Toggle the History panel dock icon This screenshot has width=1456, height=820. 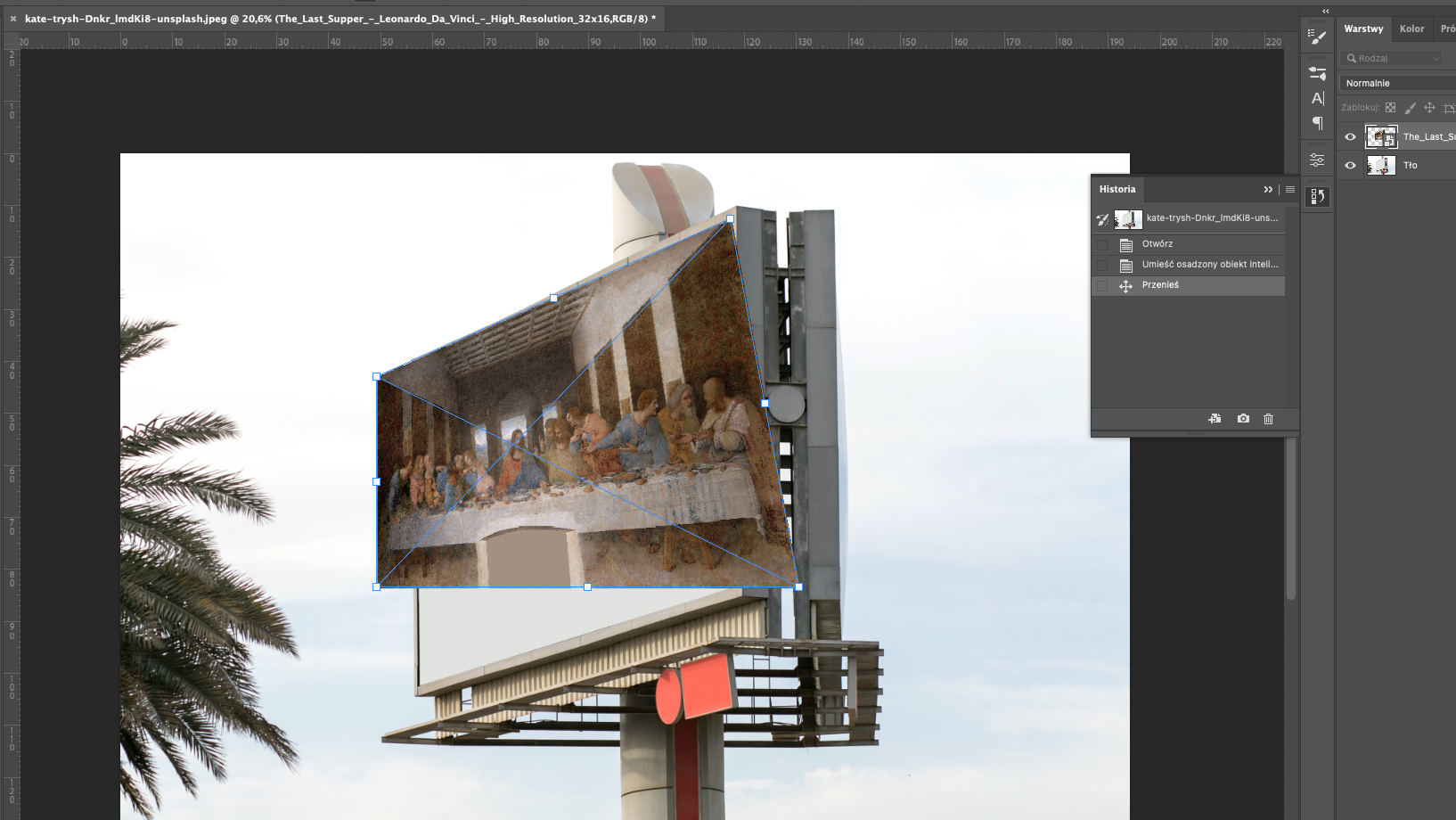1317,196
